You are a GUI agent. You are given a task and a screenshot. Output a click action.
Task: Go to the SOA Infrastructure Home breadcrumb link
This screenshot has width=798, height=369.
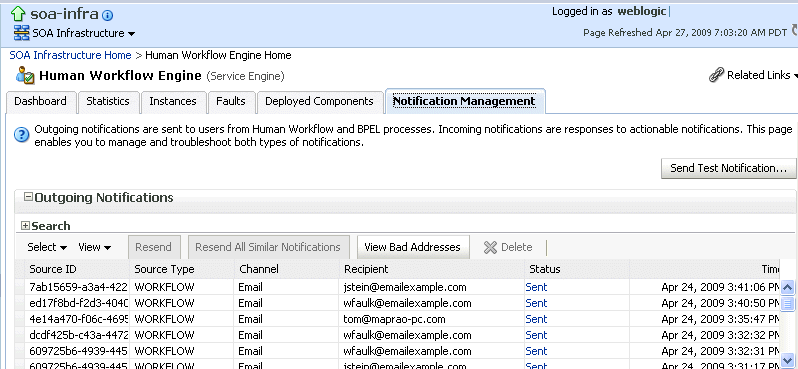pos(70,55)
